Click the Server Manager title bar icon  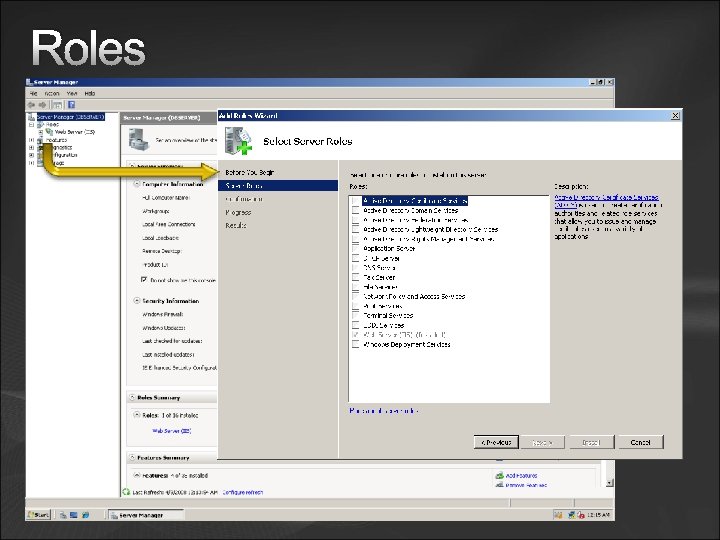(30, 82)
